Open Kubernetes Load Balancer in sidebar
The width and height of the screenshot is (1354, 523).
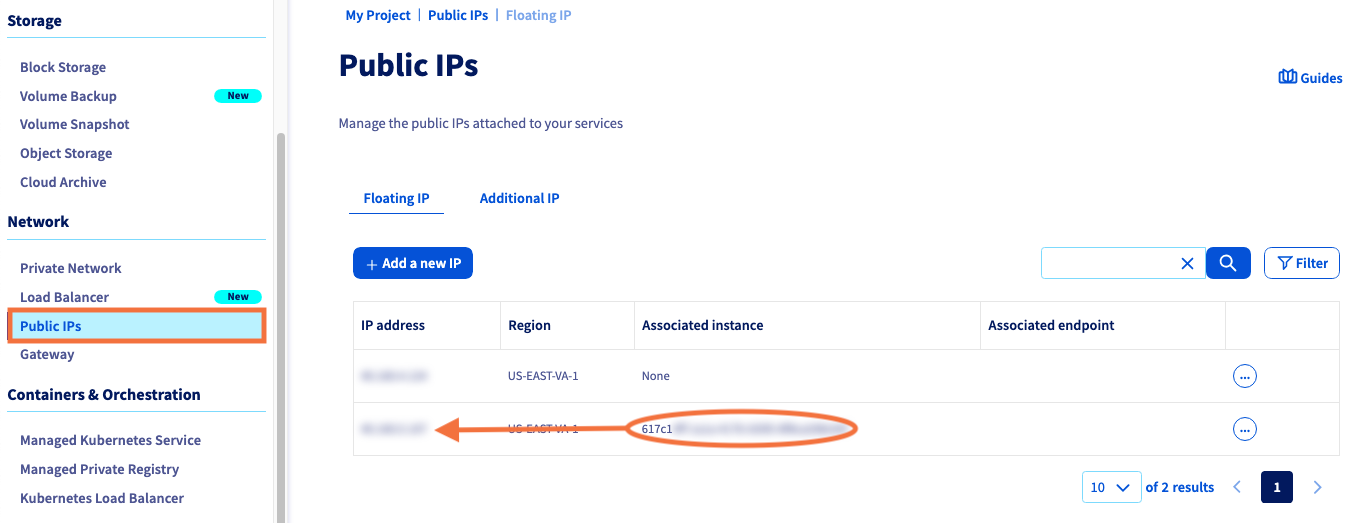coord(102,498)
